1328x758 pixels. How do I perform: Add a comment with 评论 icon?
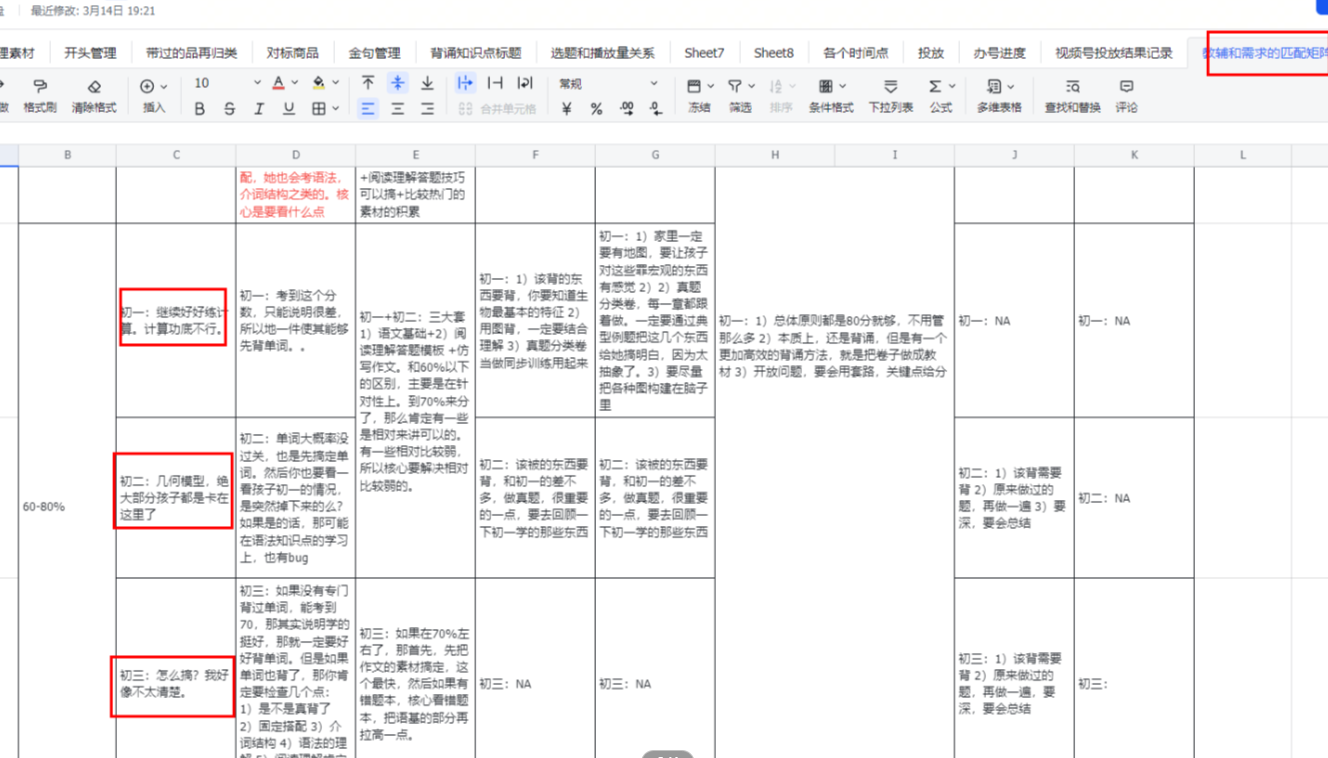tap(1126, 95)
